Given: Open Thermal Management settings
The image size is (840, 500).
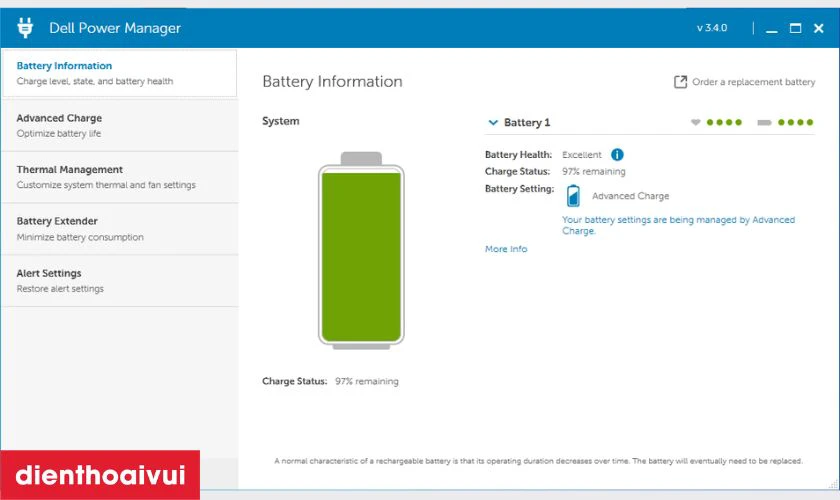Looking at the screenshot, I should click(x=119, y=177).
